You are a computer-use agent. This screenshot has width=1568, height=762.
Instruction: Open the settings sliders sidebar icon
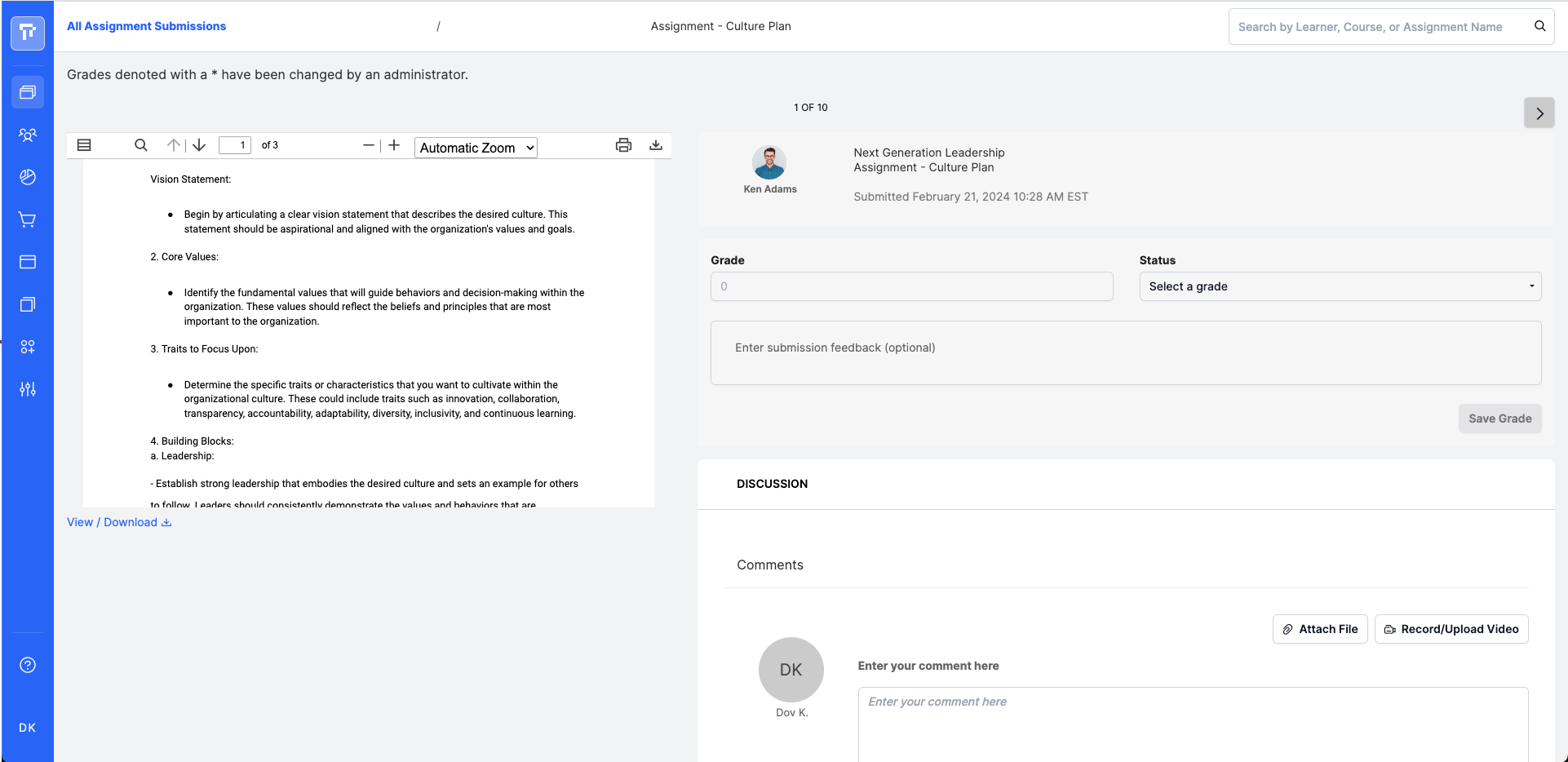(28, 389)
